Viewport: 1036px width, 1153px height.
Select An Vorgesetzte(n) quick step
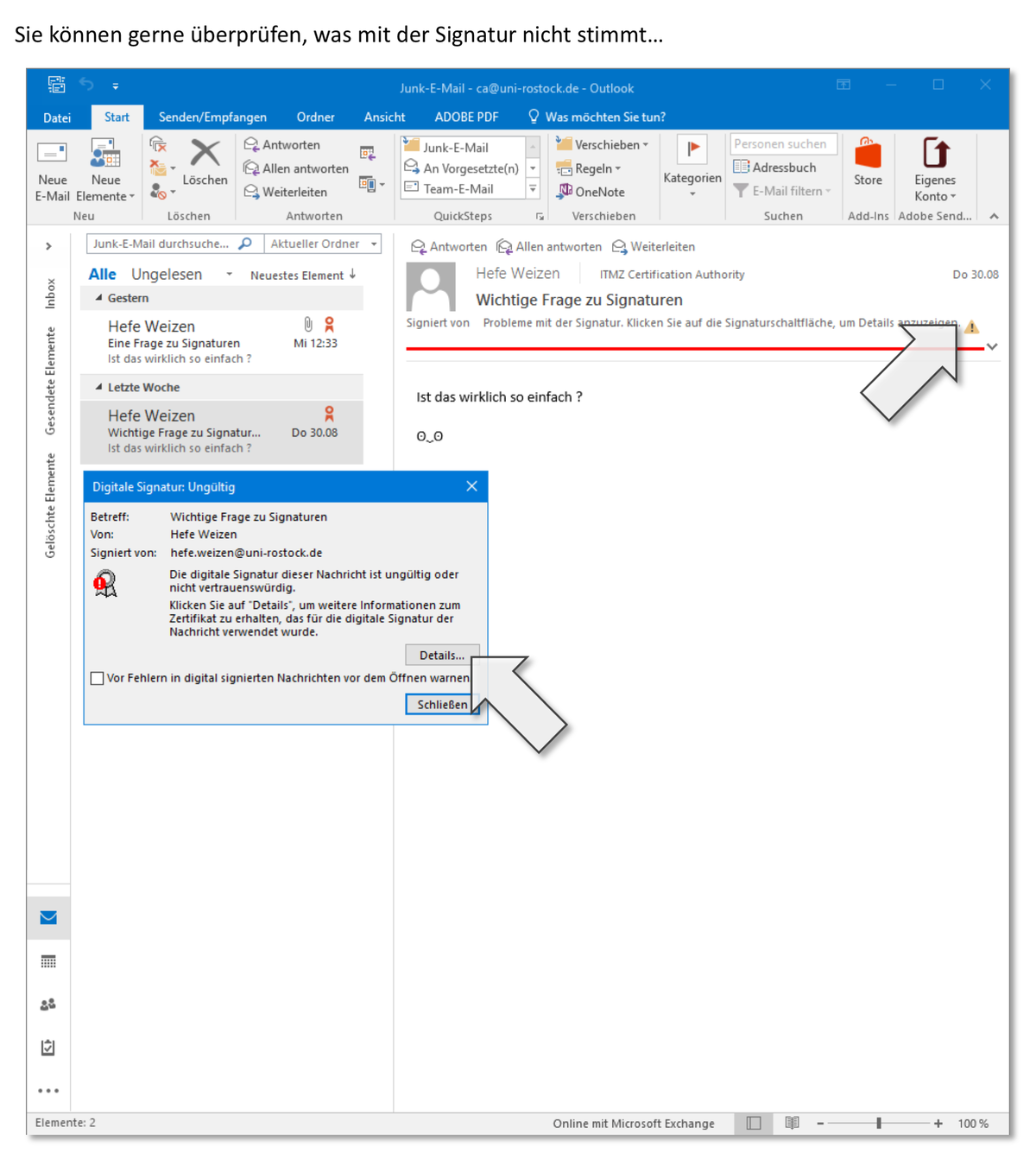tap(462, 168)
